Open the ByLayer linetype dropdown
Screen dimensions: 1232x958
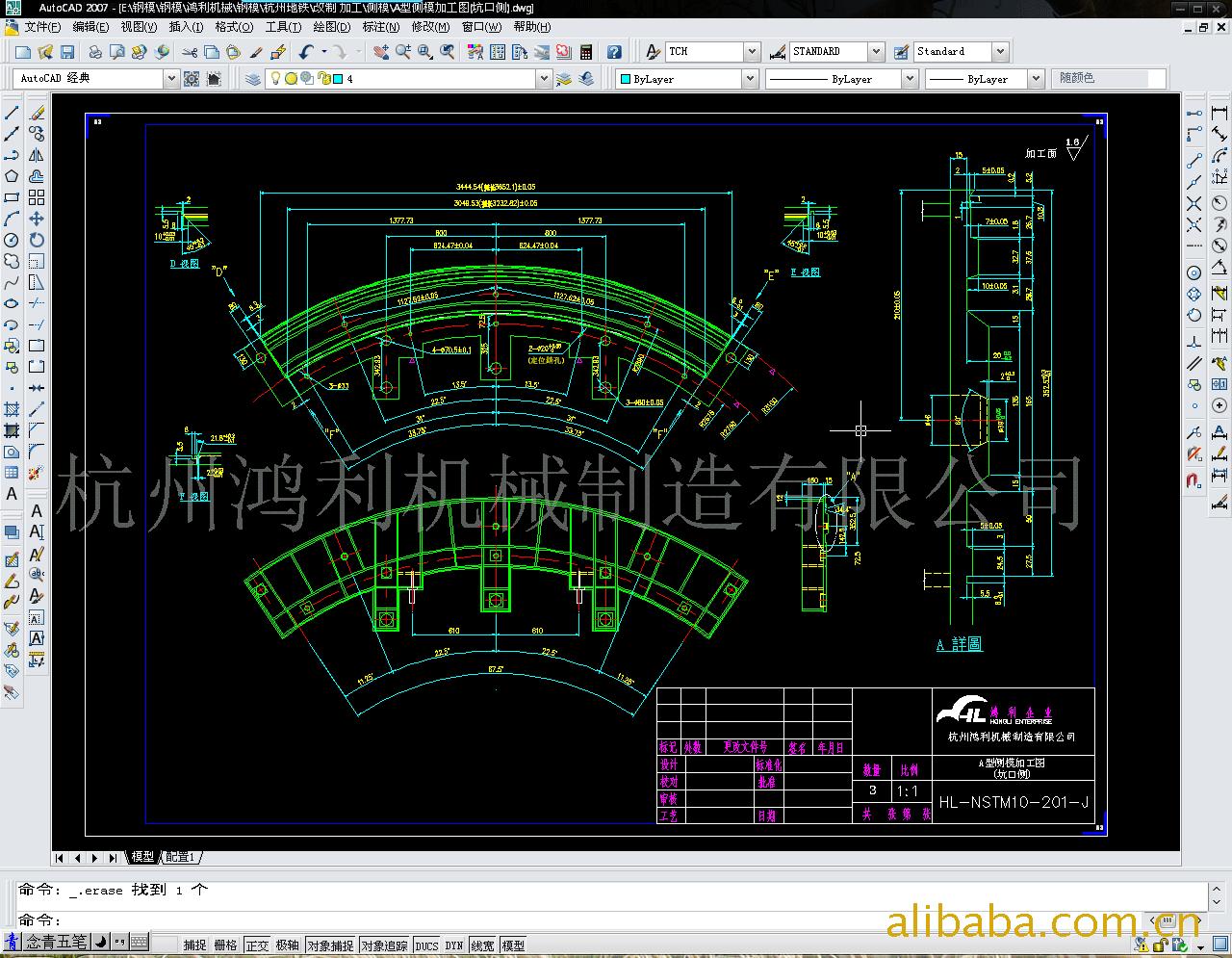point(910,79)
